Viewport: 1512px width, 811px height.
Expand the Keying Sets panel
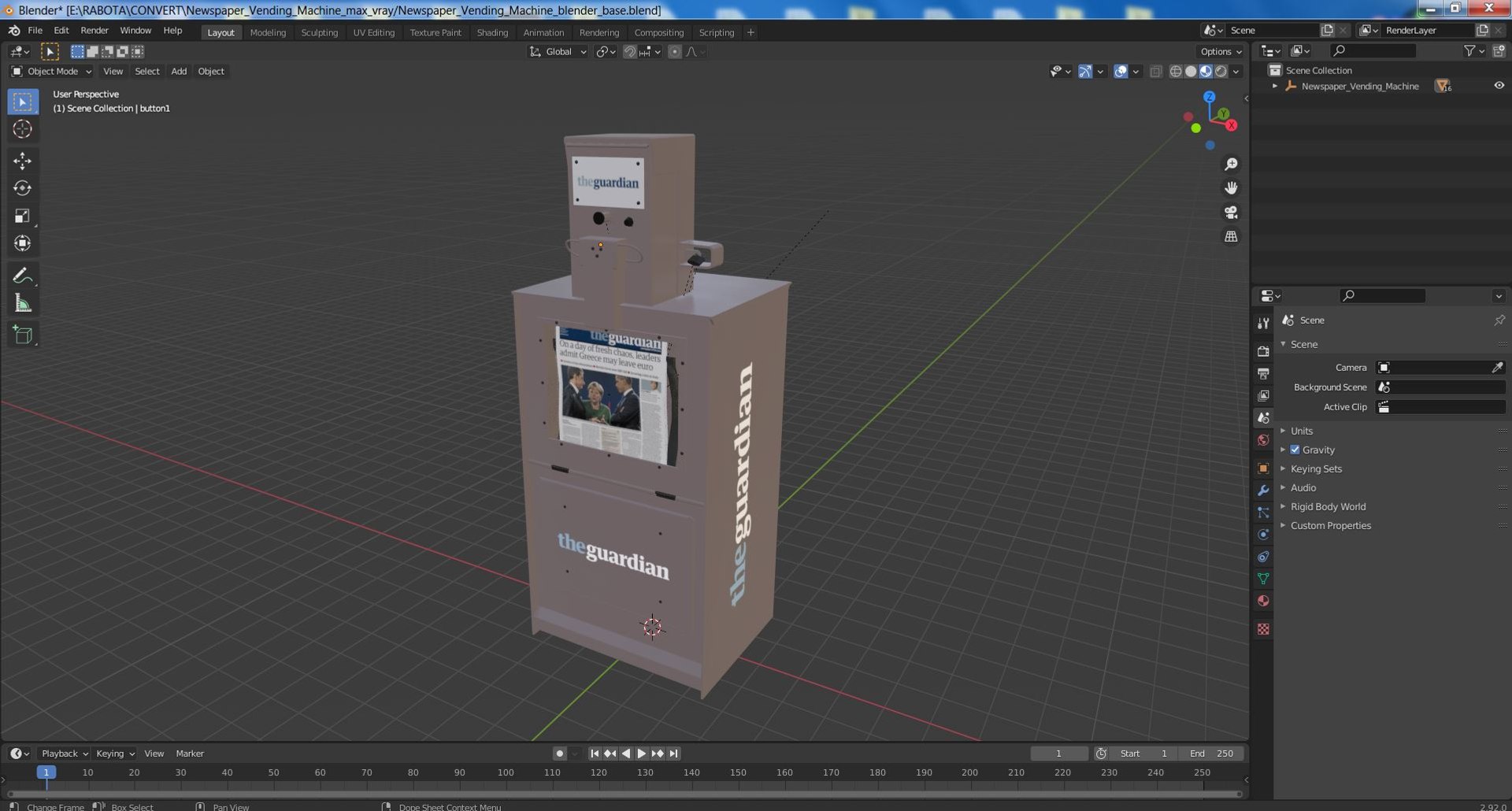pos(1316,468)
